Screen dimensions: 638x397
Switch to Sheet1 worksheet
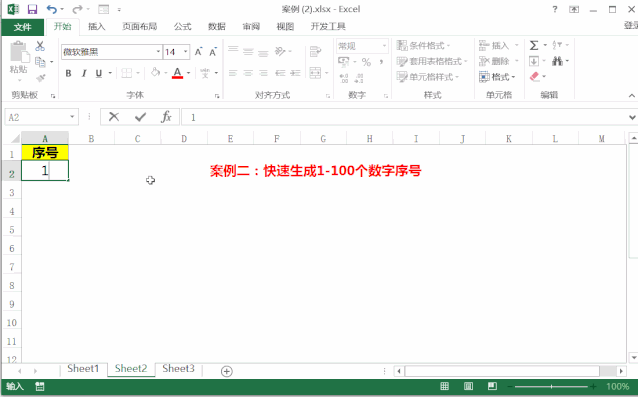(83, 369)
